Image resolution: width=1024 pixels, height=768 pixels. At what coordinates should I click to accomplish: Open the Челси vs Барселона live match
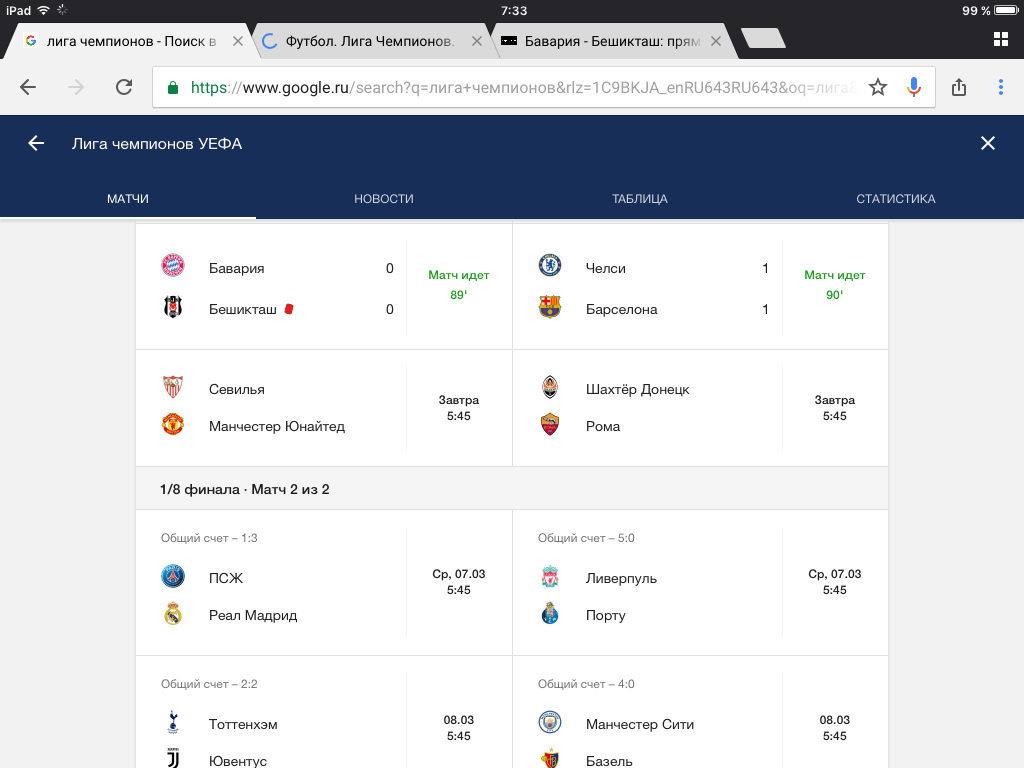click(x=700, y=288)
